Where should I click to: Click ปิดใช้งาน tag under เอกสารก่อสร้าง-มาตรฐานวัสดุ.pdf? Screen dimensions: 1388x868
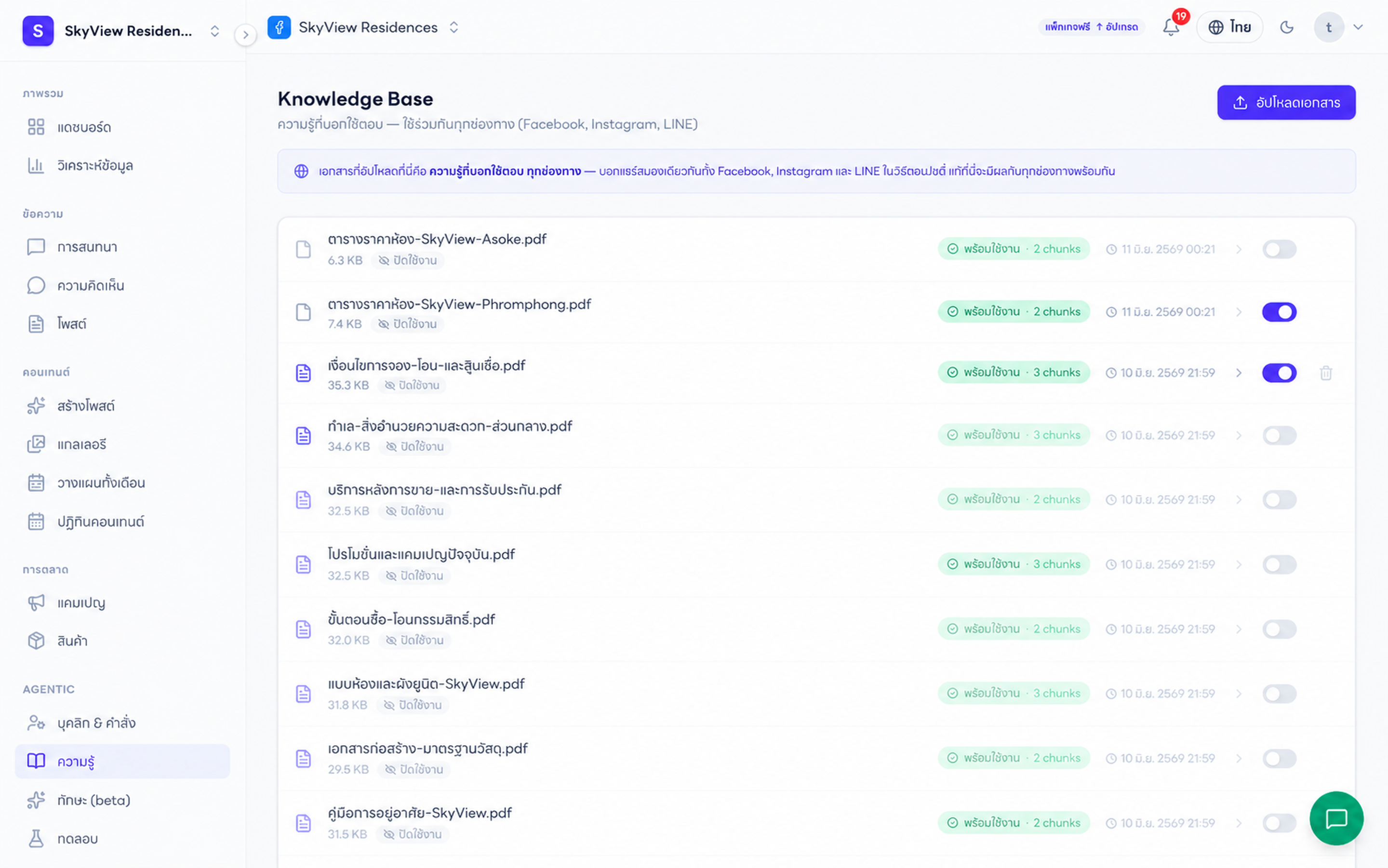point(414,769)
